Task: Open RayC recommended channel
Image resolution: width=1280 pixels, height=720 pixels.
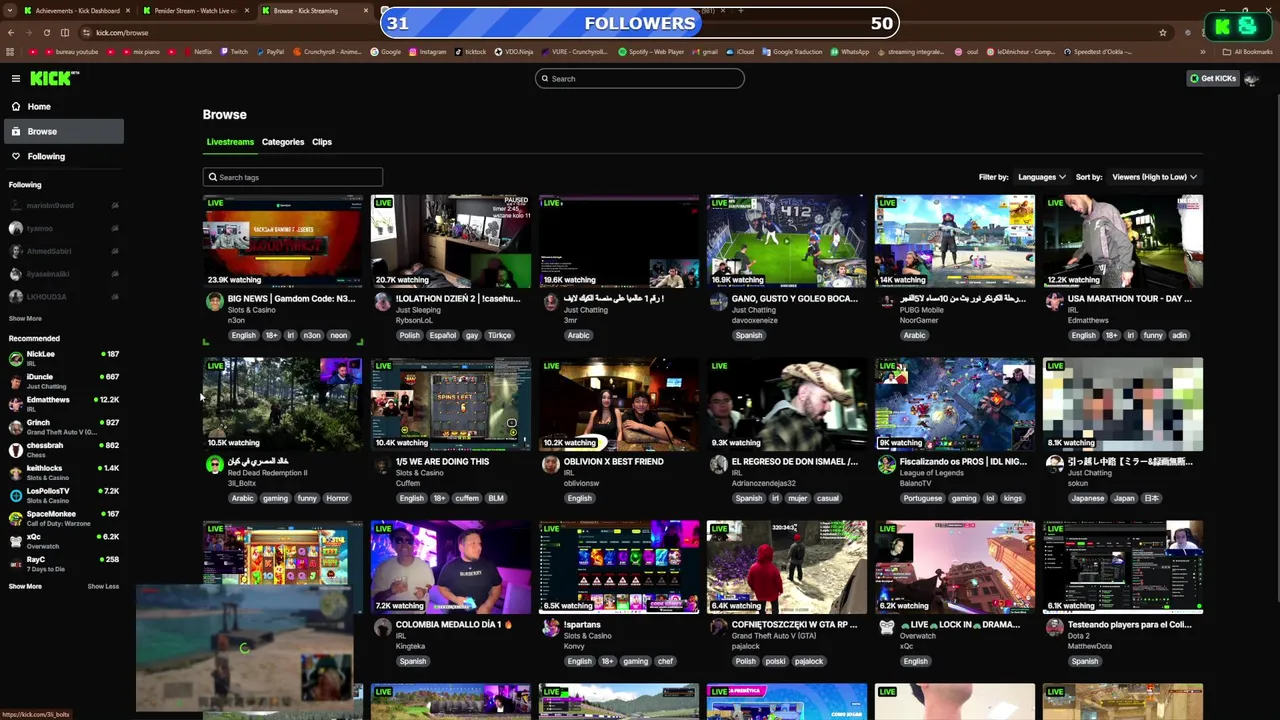Action: (62, 563)
